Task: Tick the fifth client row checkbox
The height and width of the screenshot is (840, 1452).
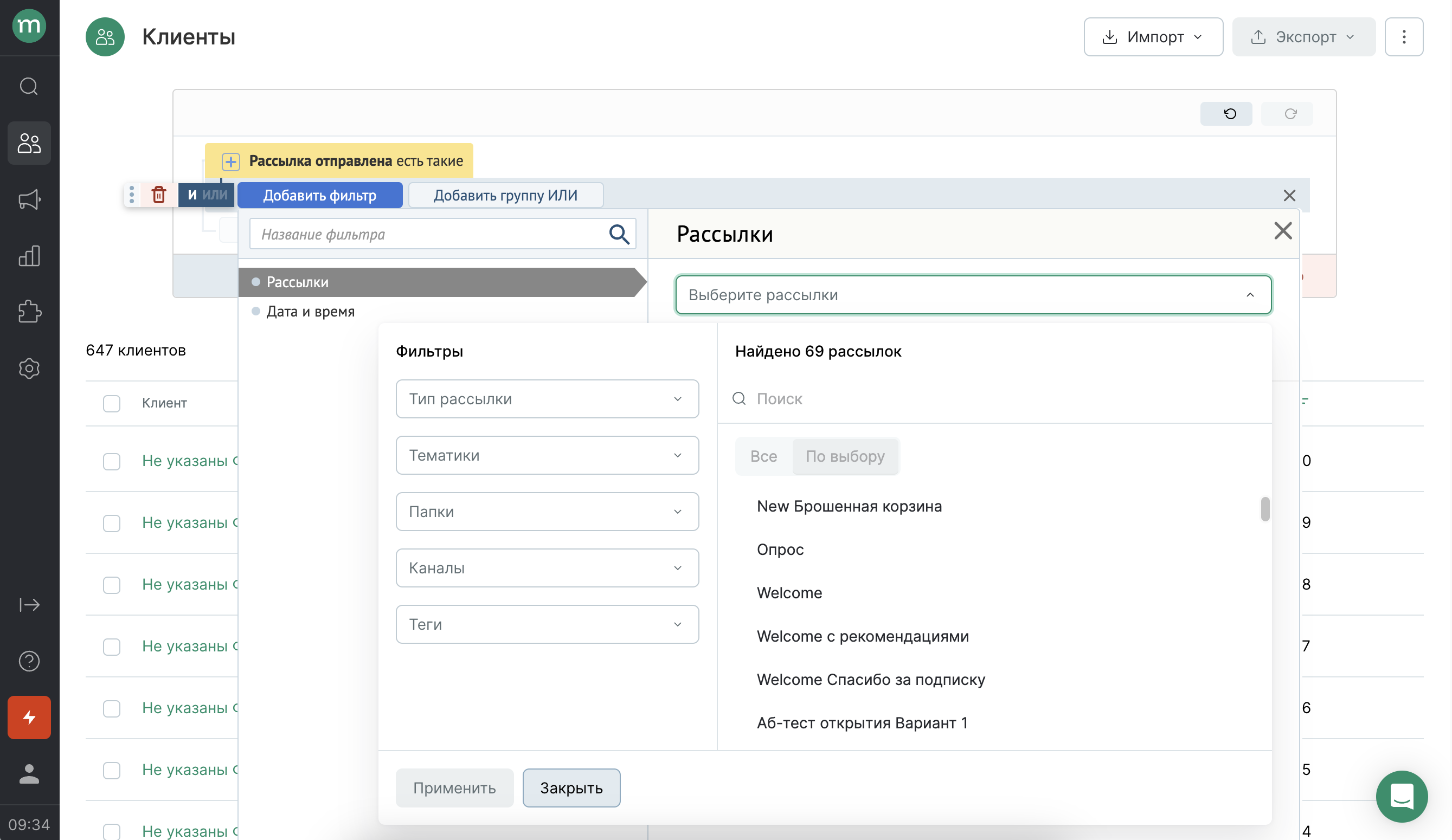Action: pos(111,708)
